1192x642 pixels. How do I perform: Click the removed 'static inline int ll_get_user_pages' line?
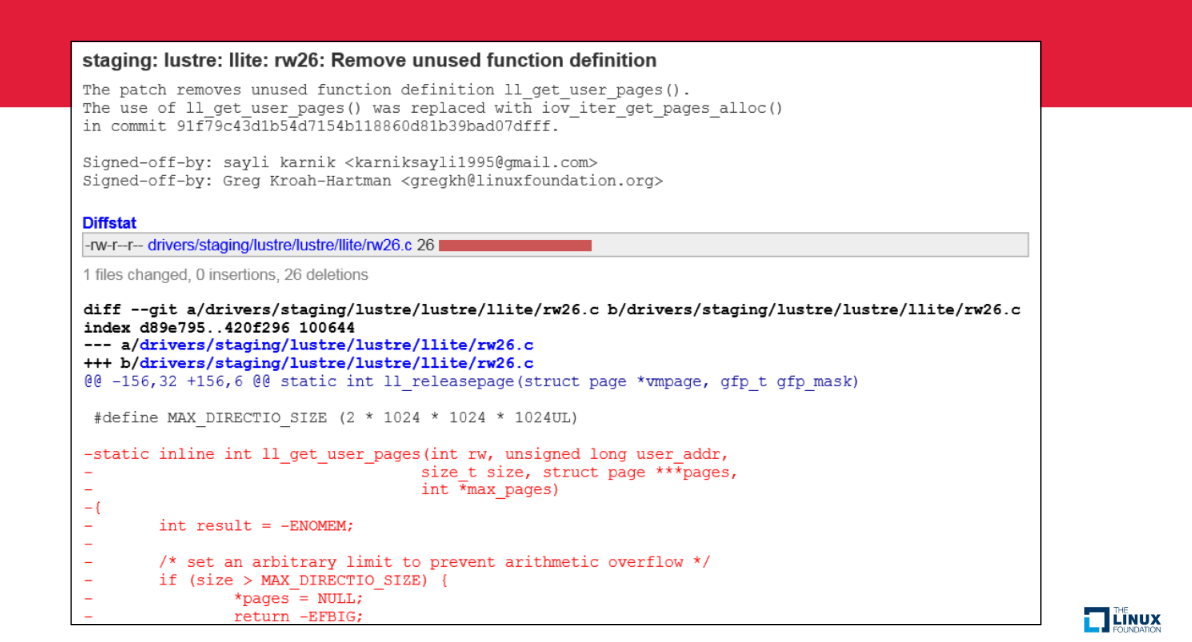[x=406, y=454]
